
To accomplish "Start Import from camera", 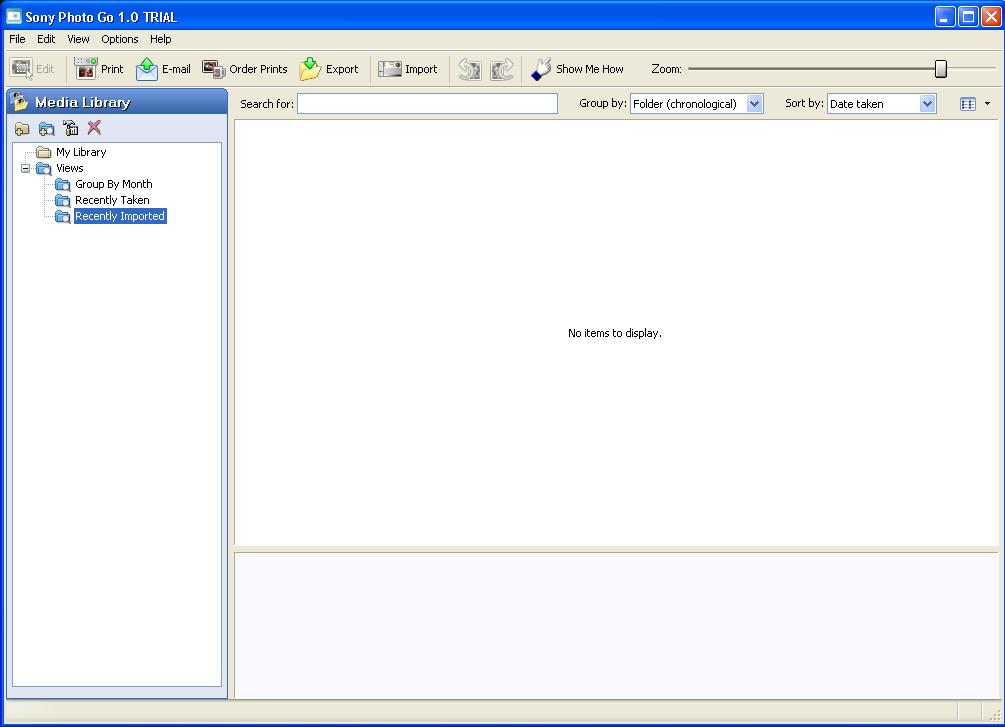I will pos(408,69).
